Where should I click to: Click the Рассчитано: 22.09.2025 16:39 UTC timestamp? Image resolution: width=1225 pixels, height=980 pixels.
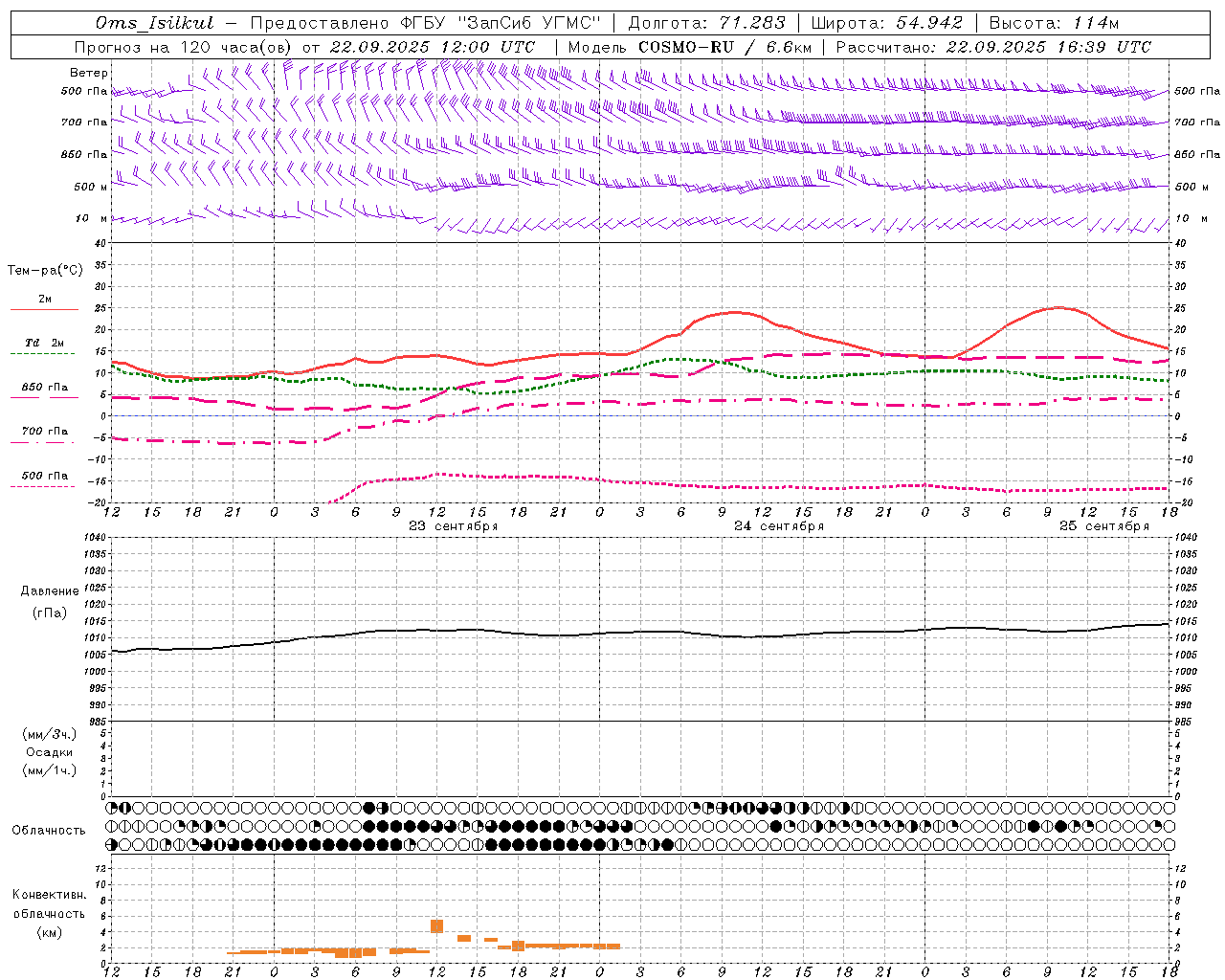[993, 47]
